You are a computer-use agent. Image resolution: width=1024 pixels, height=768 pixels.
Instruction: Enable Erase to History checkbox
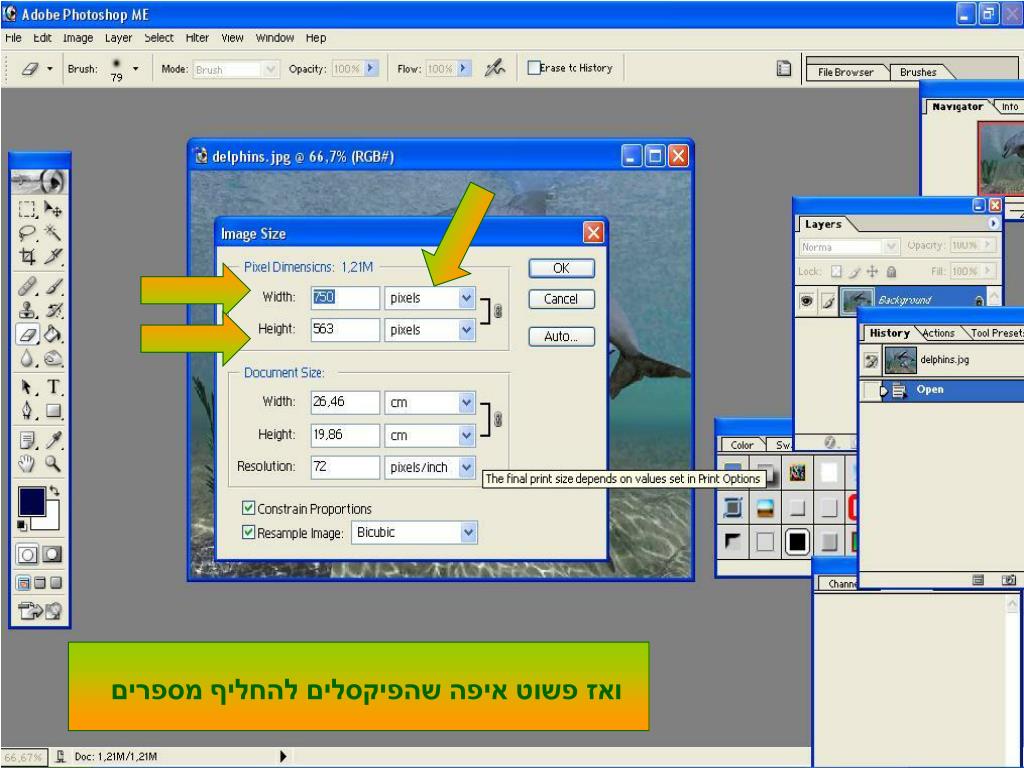(x=534, y=68)
